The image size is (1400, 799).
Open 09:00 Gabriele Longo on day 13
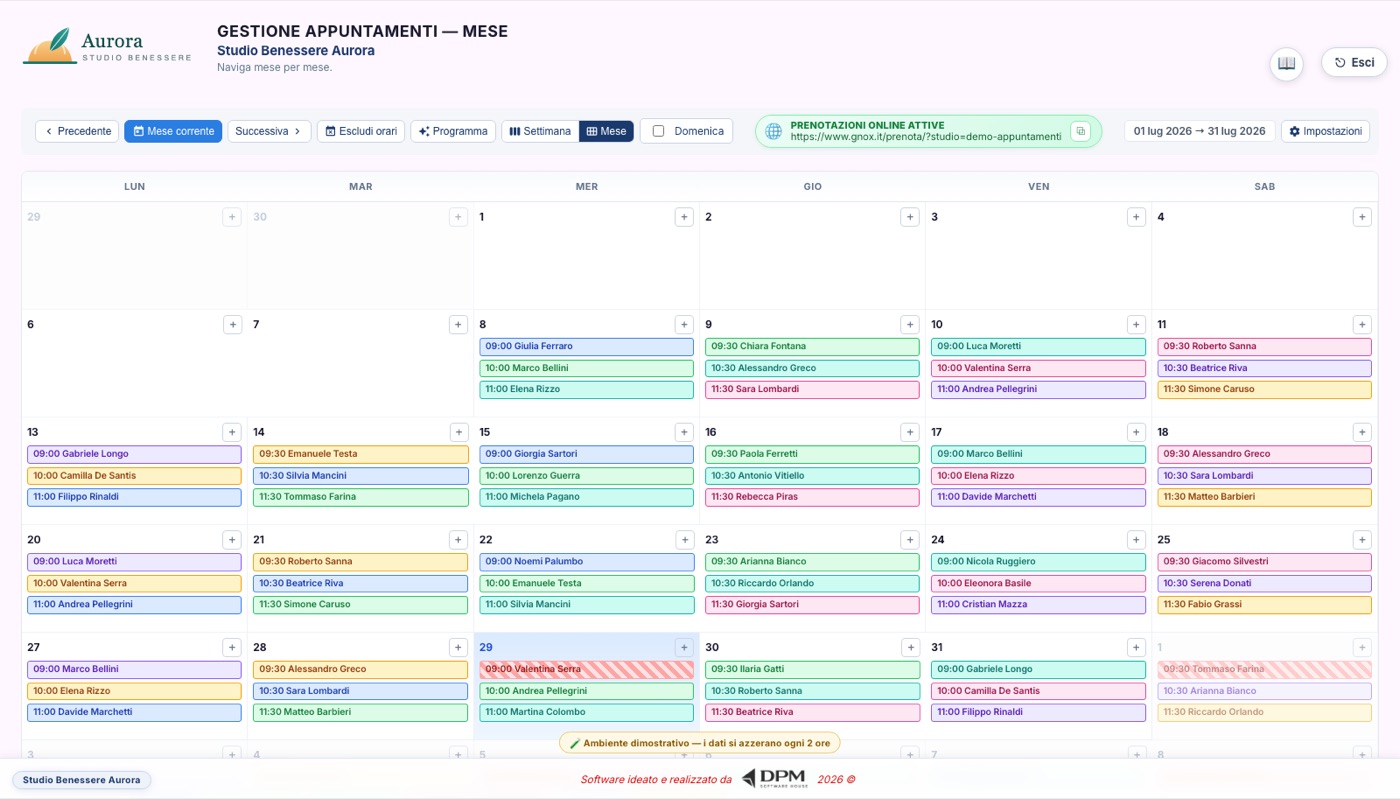pos(134,454)
